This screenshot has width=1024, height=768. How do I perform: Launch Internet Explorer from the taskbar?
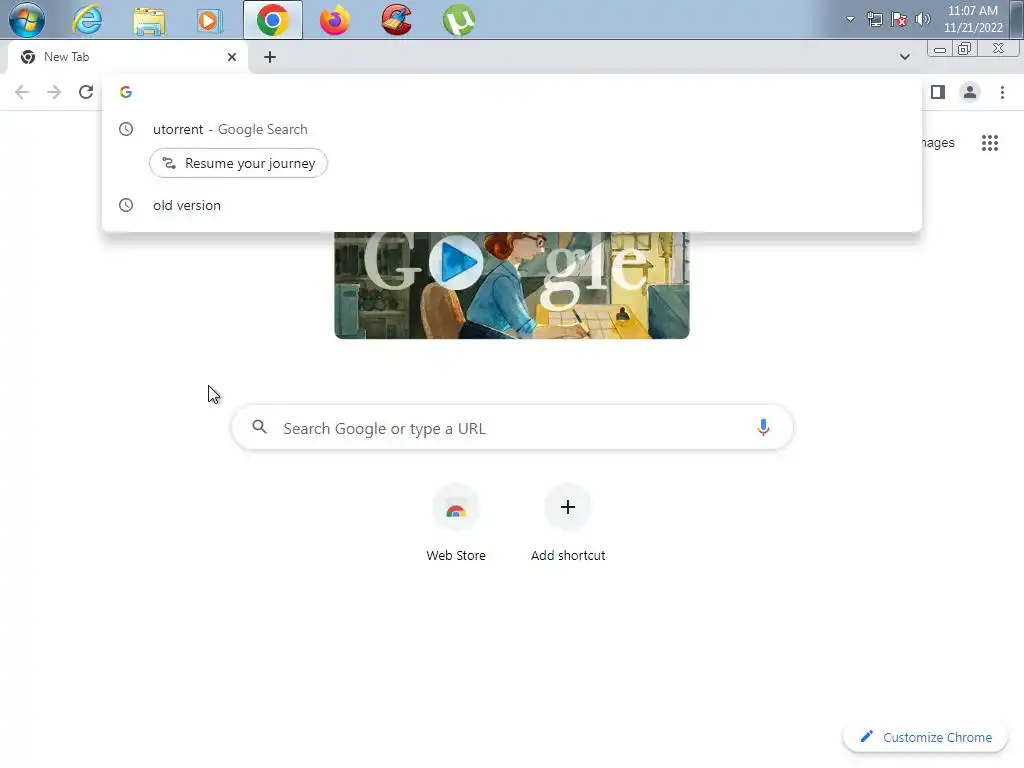point(87,20)
